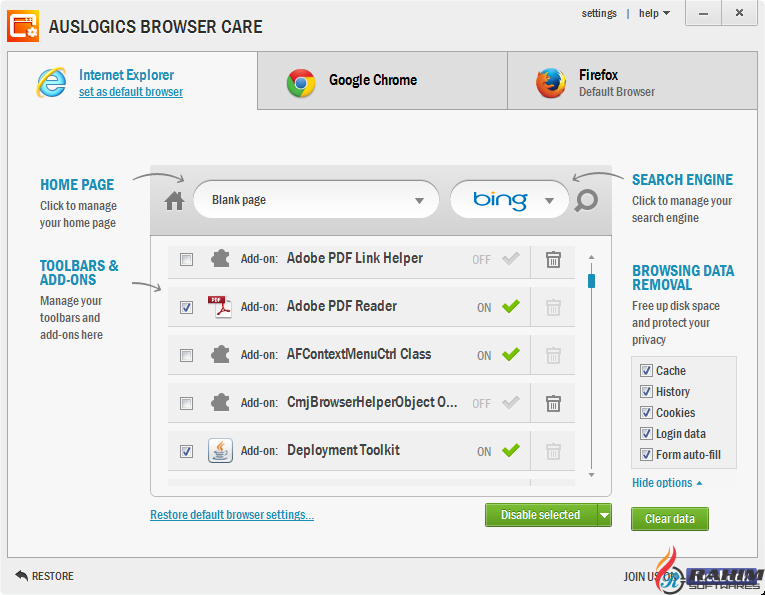Check the CmjBrowserHelperObject add-on checkbox
Screen dimensions: 765x595
click(x=186, y=403)
